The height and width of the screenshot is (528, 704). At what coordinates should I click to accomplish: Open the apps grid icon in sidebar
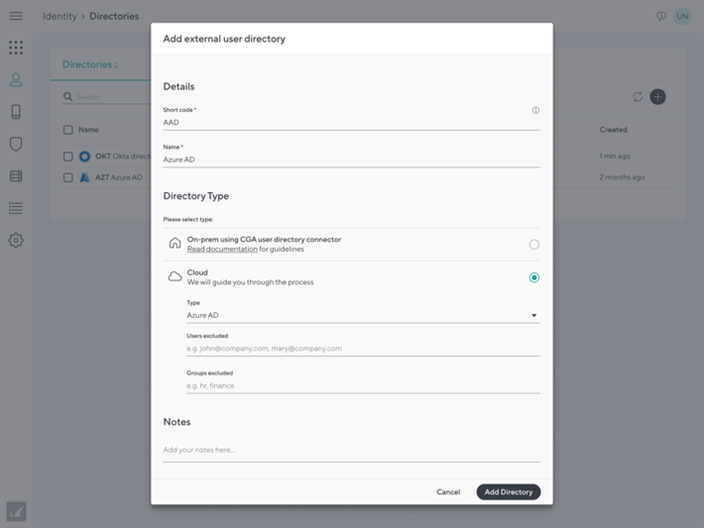[16, 48]
